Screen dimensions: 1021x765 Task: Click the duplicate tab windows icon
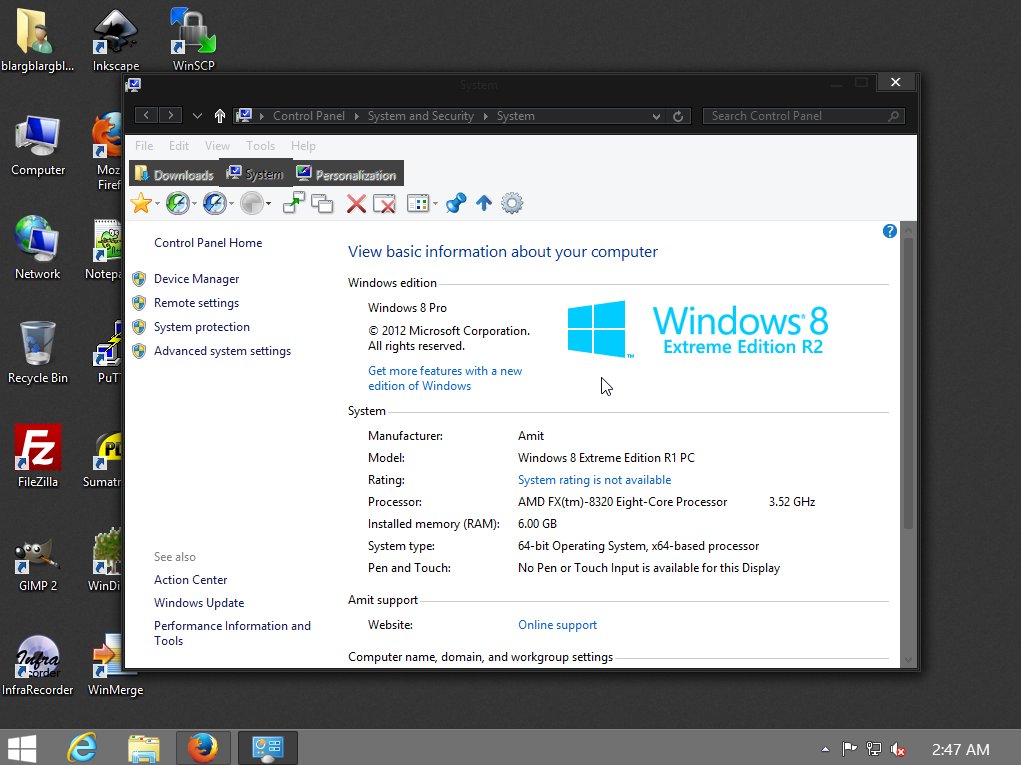[x=322, y=204]
